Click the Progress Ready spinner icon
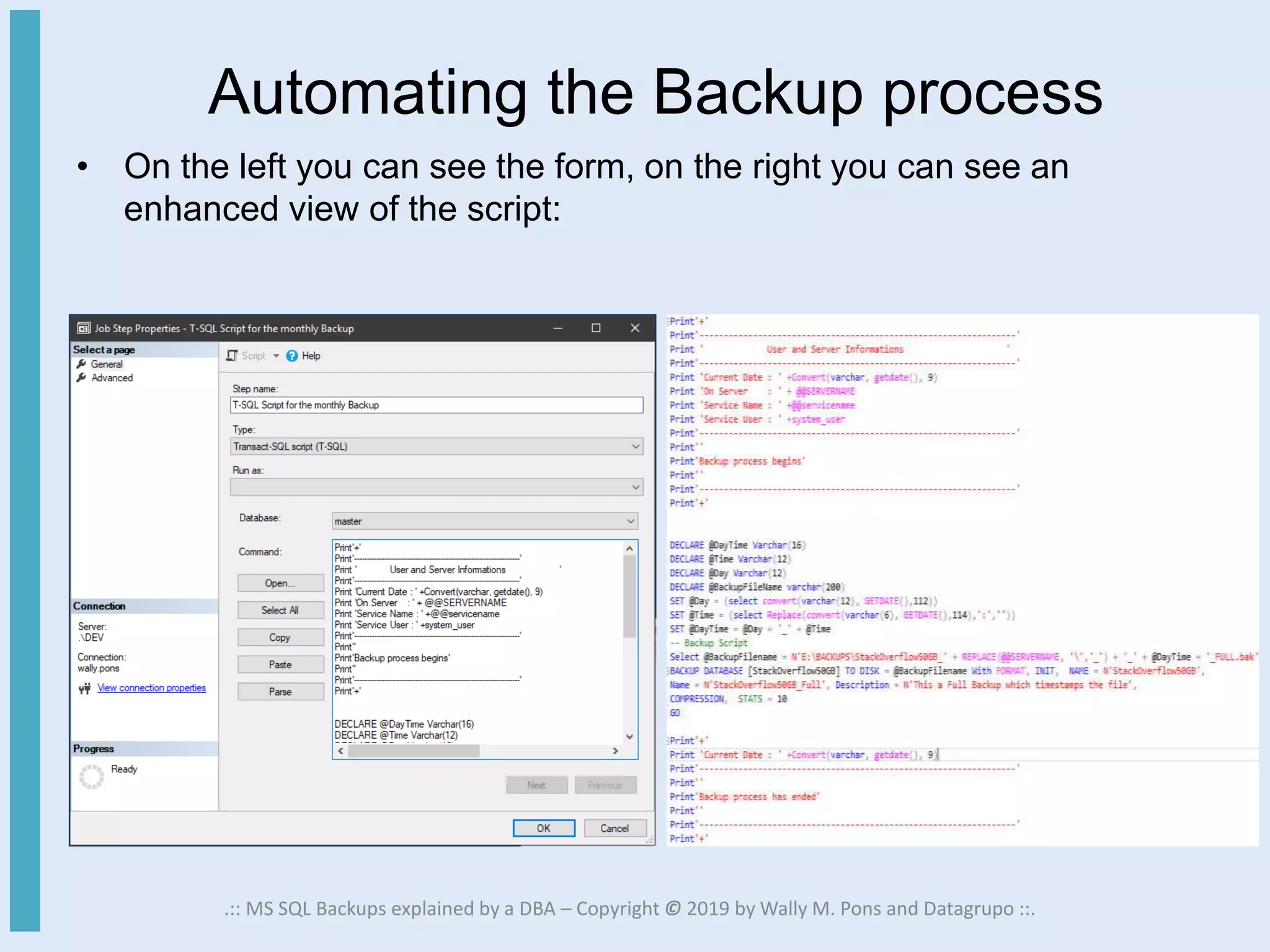The height and width of the screenshot is (952, 1270). [x=92, y=777]
